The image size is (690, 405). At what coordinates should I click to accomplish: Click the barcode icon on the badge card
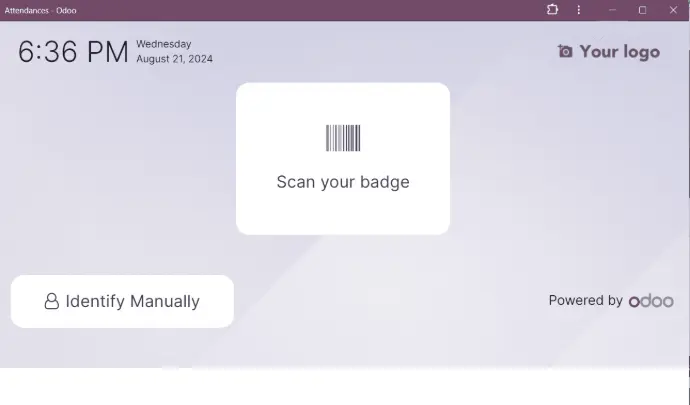[343, 138]
